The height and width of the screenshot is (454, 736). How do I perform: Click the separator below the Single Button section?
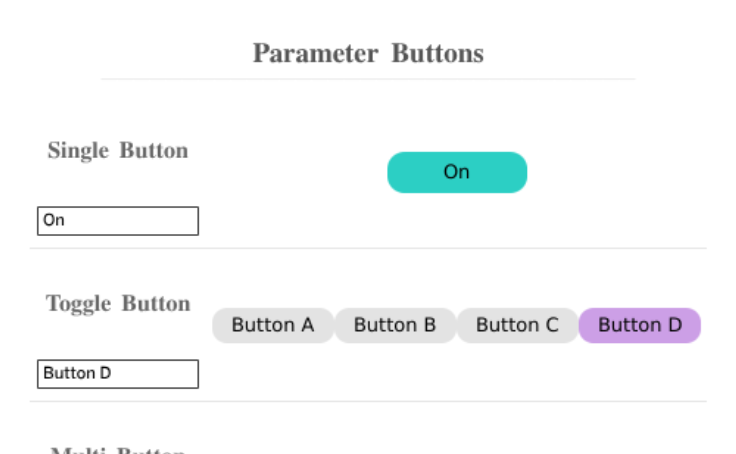[x=368, y=248]
